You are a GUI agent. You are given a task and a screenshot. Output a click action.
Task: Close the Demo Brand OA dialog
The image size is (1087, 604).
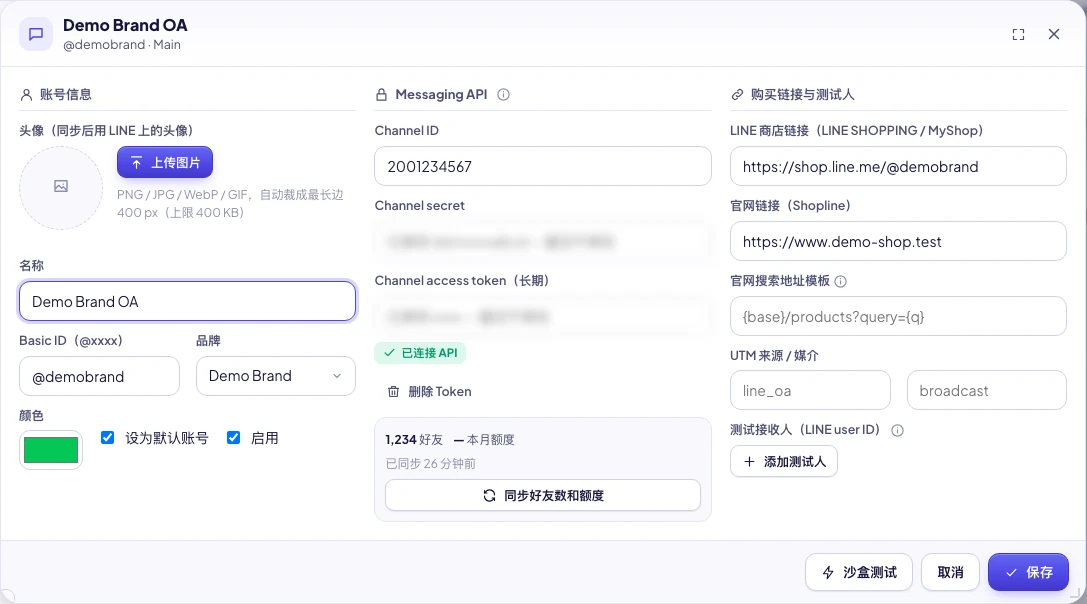pyautogui.click(x=1054, y=34)
